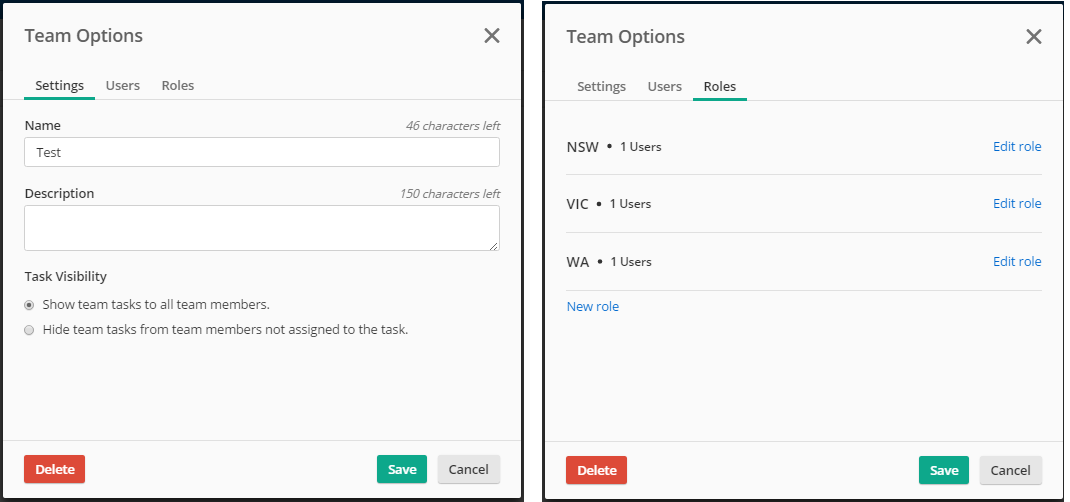Edit the WA role
Viewport: 1070px width, 502px height.
pos(1017,262)
